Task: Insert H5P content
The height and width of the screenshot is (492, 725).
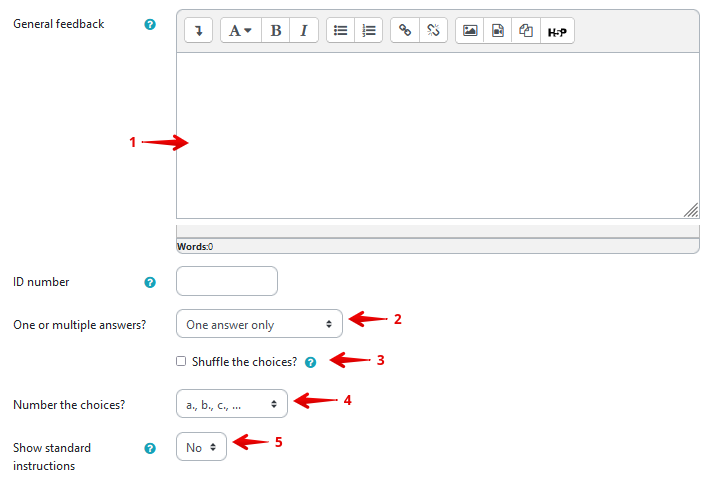Action: tap(557, 31)
